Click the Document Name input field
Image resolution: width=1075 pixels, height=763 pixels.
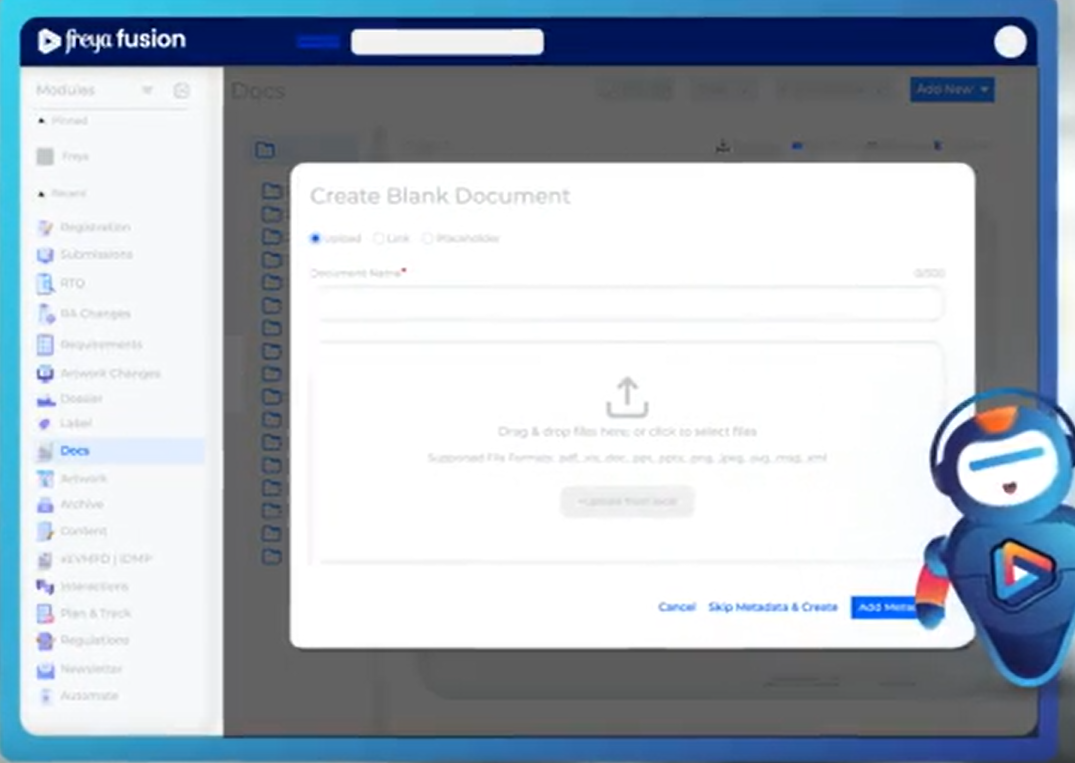click(x=629, y=304)
